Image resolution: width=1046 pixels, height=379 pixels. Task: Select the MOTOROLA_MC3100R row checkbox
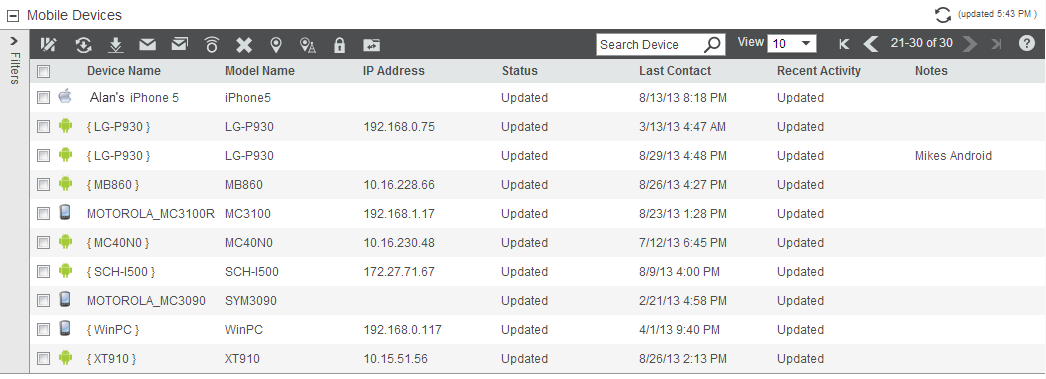click(x=43, y=214)
